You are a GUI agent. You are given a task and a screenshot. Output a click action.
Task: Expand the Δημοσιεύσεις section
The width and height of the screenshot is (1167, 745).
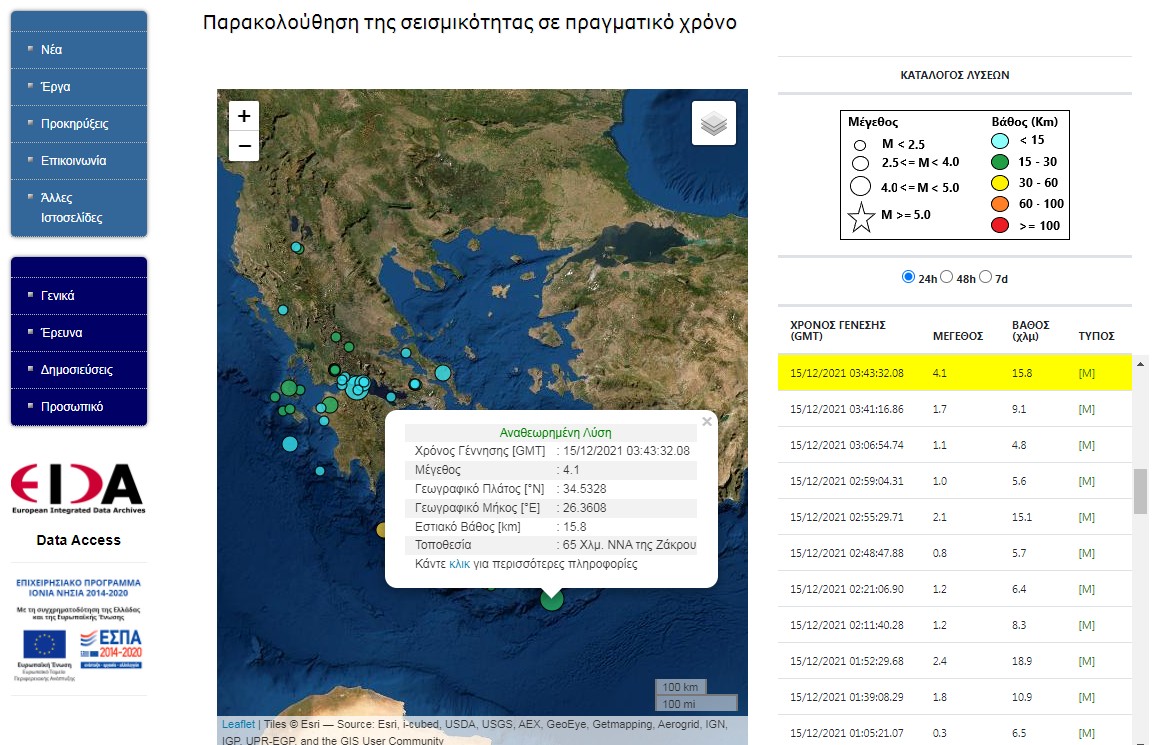[77, 370]
